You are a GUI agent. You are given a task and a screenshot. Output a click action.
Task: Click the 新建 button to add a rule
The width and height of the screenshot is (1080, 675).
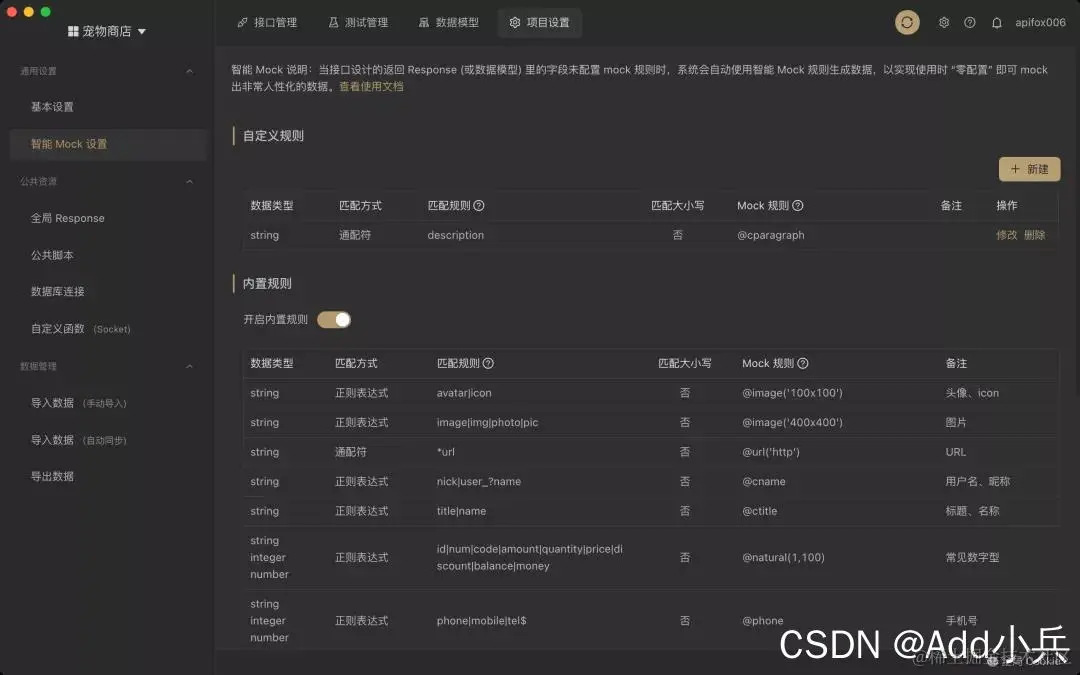[1029, 169]
